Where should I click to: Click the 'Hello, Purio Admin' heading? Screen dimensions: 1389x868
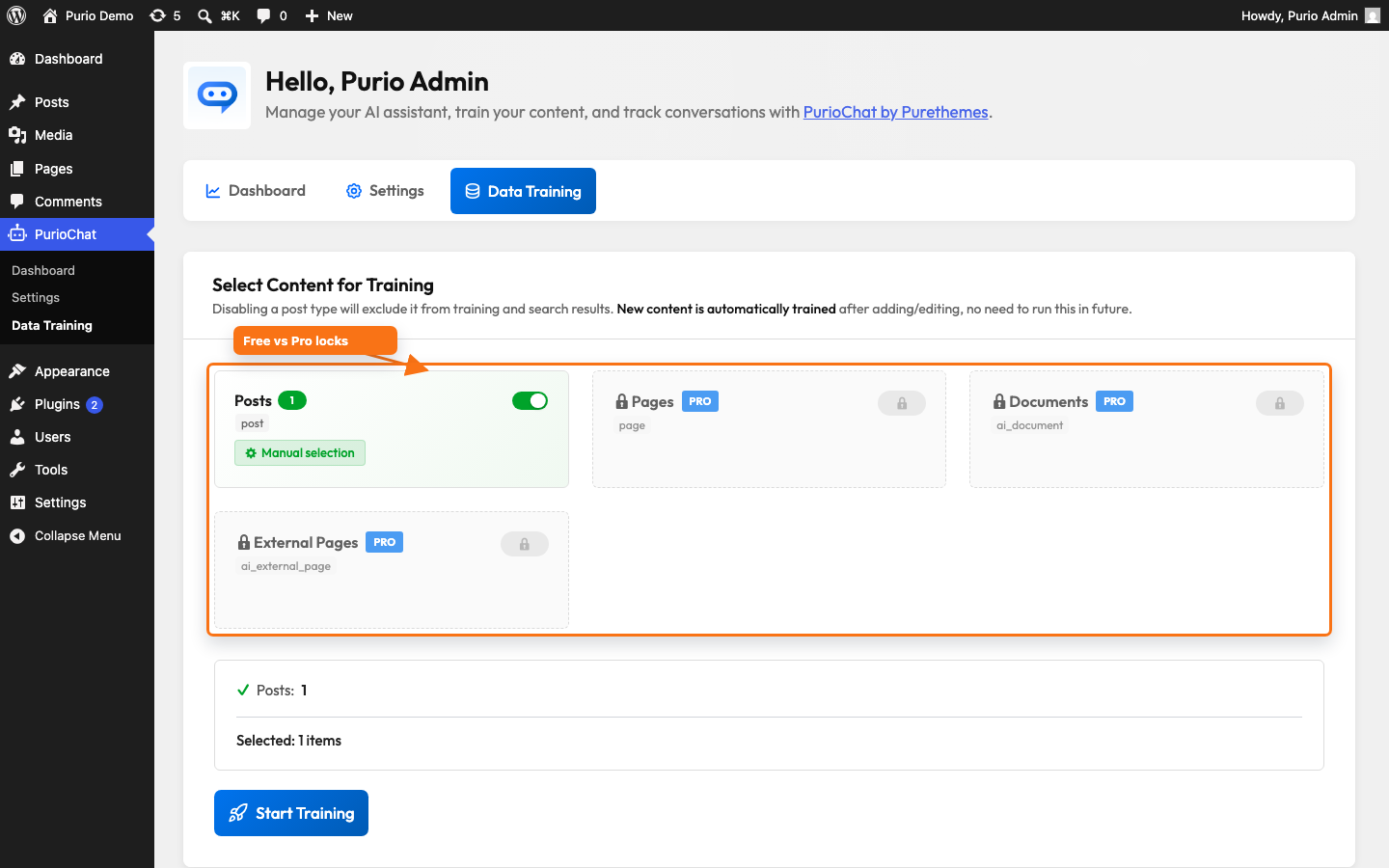pyautogui.click(x=377, y=81)
